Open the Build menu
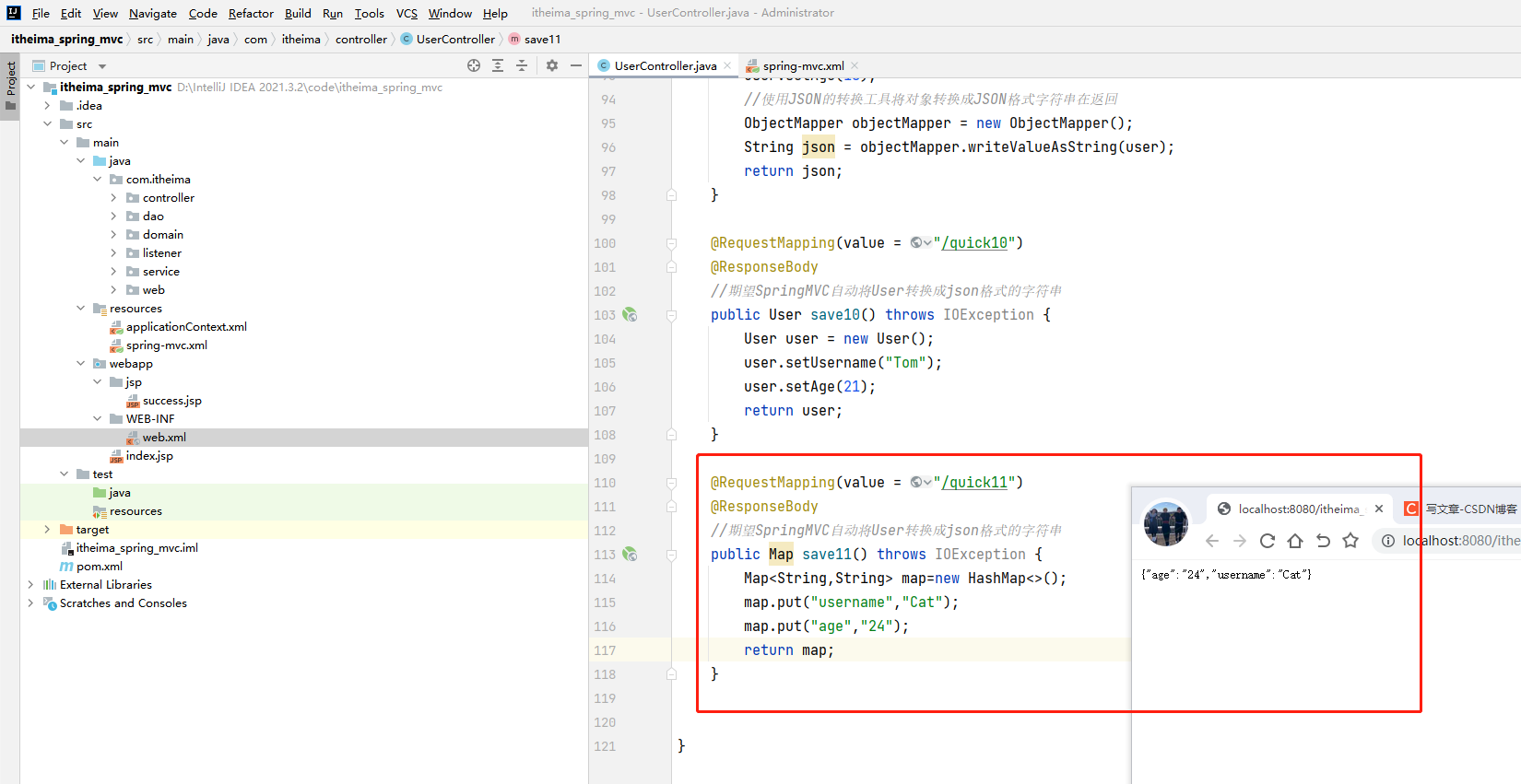This screenshot has width=1521, height=784. (298, 13)
